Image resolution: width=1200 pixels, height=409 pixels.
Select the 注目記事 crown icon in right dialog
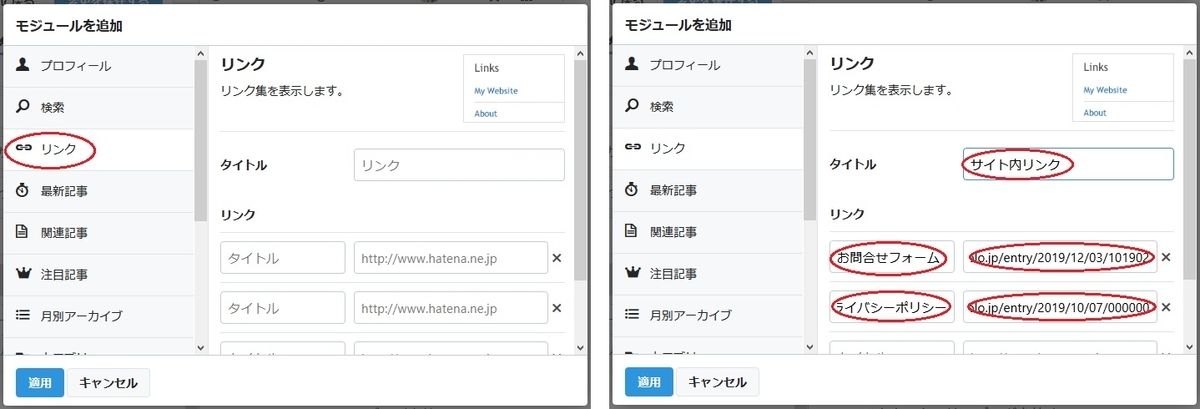(x=632, y=273)
